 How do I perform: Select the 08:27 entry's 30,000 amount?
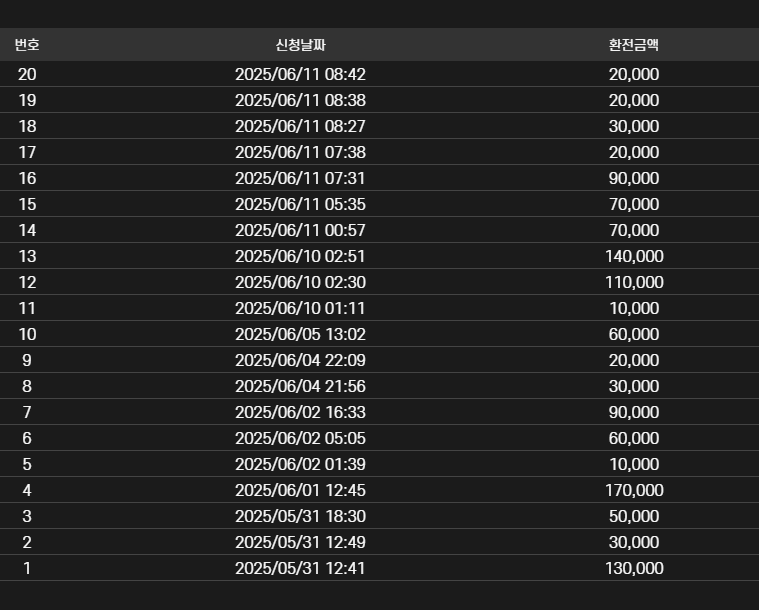634,126
